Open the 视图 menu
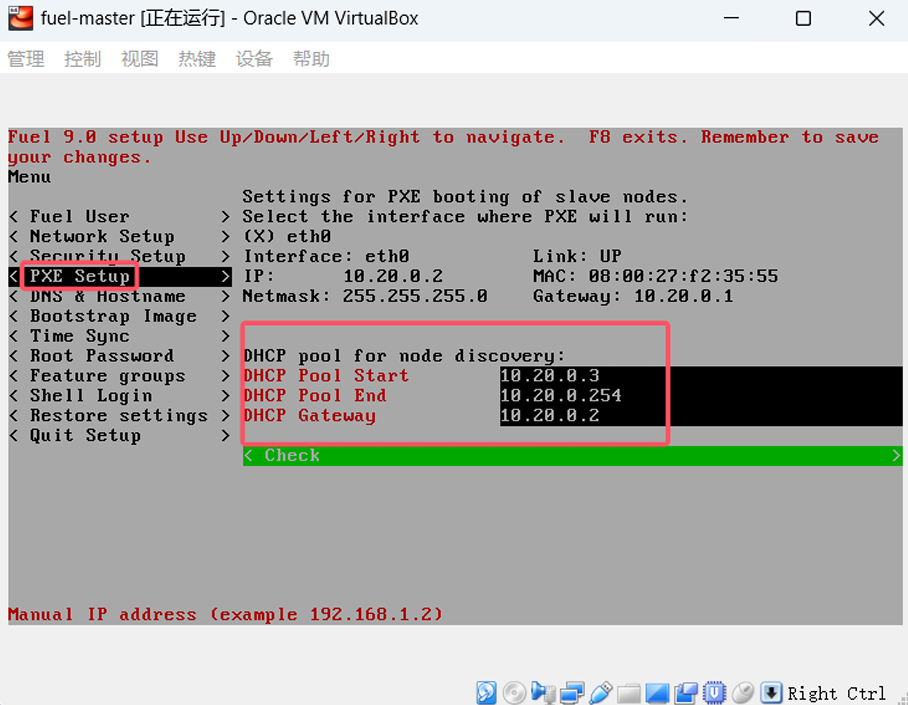The width and height of the screenshot is (908, 705). (x=140, y=59)
